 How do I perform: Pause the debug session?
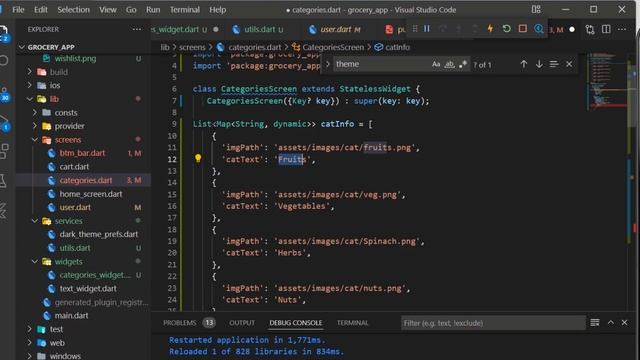coord(427,29)
